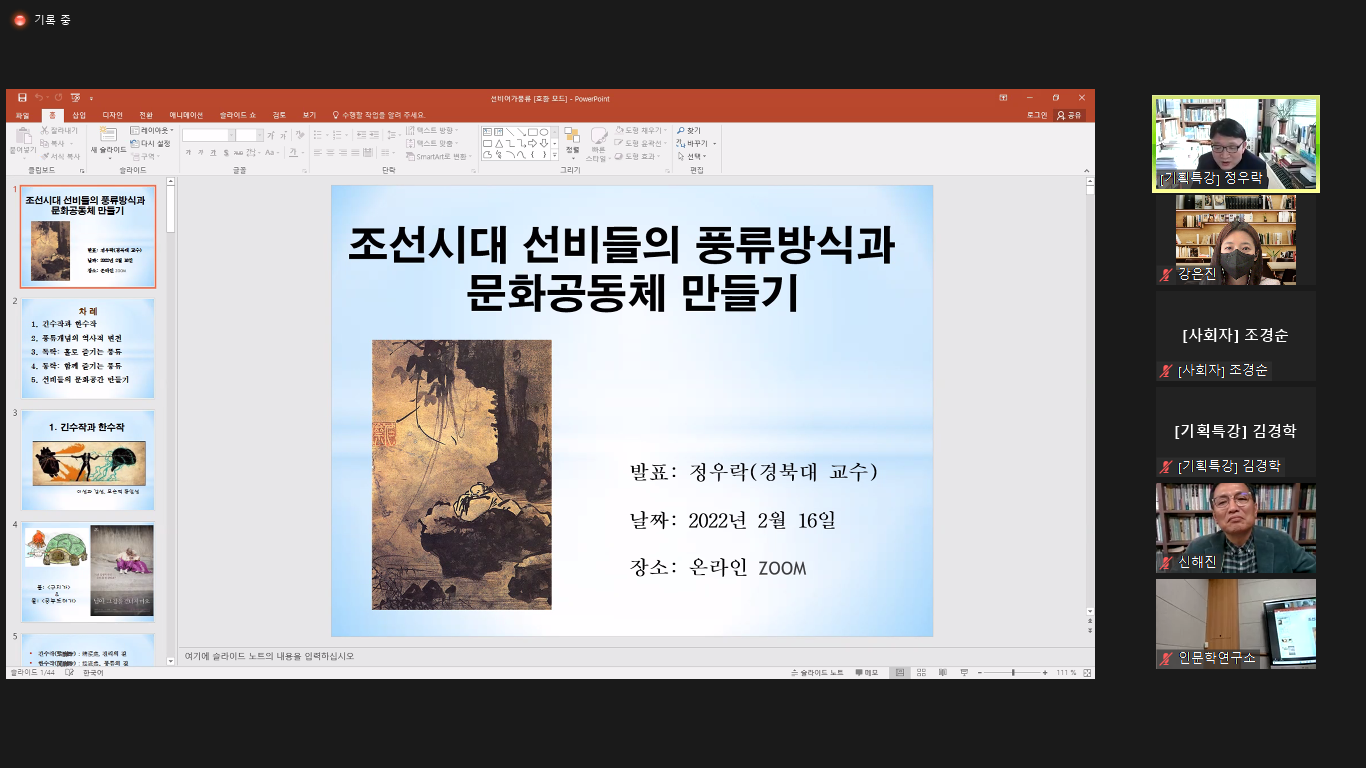
Task: Open 도형 윤곽선 (Shape Outline) dropdown
Action: [x=641, y=143]
